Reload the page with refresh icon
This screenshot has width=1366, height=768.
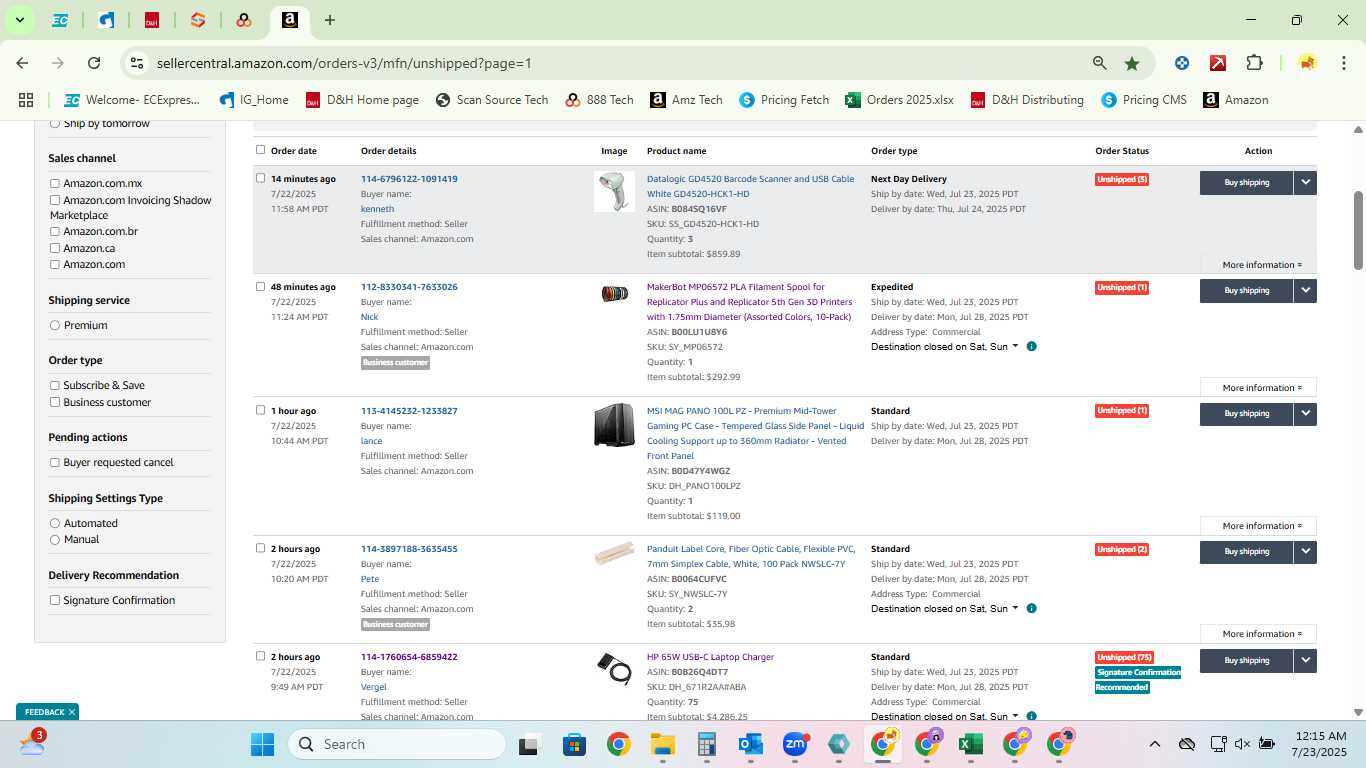94,63
